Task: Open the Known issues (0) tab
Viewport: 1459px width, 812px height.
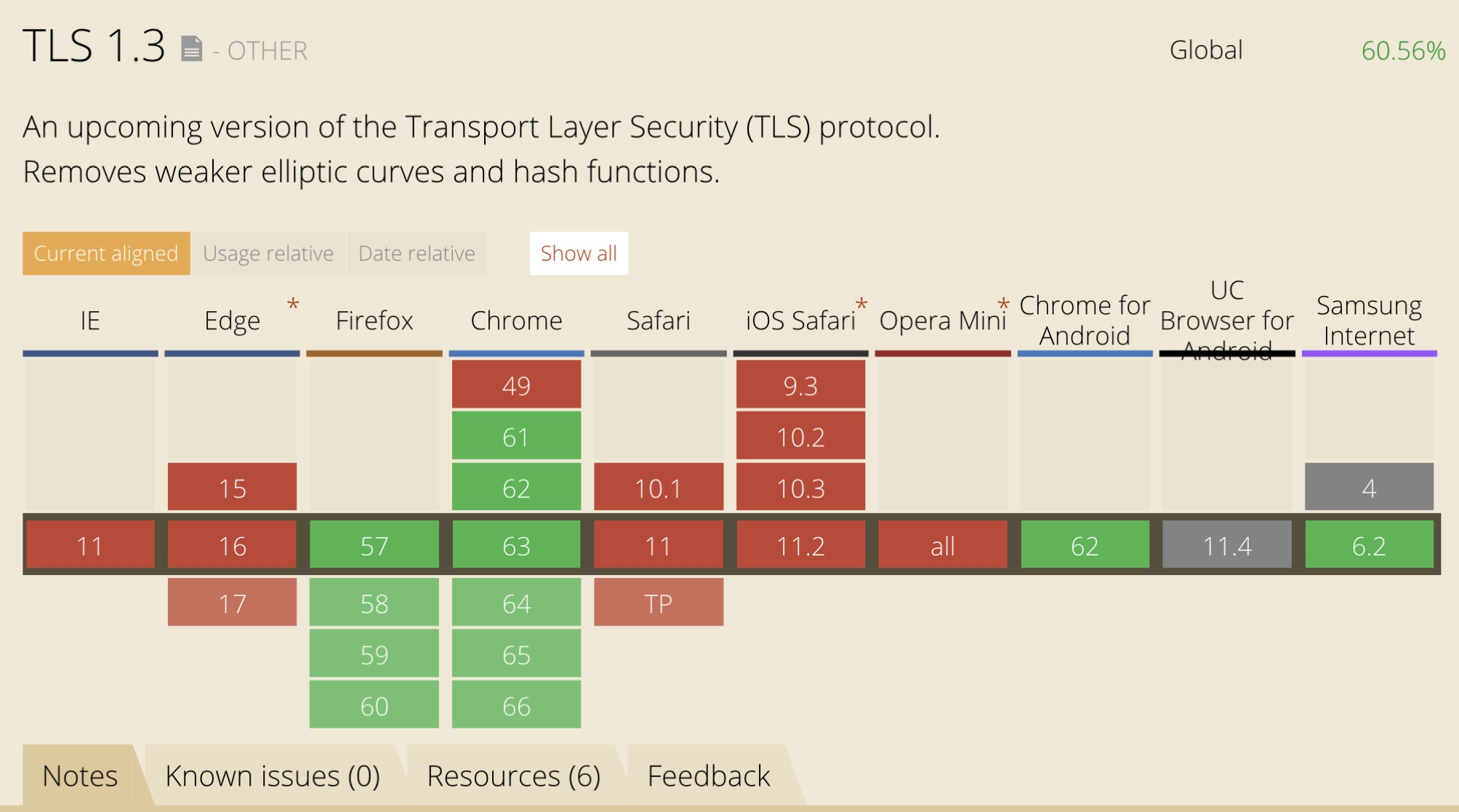Action: pyautogui.click(x=273, y=776)
